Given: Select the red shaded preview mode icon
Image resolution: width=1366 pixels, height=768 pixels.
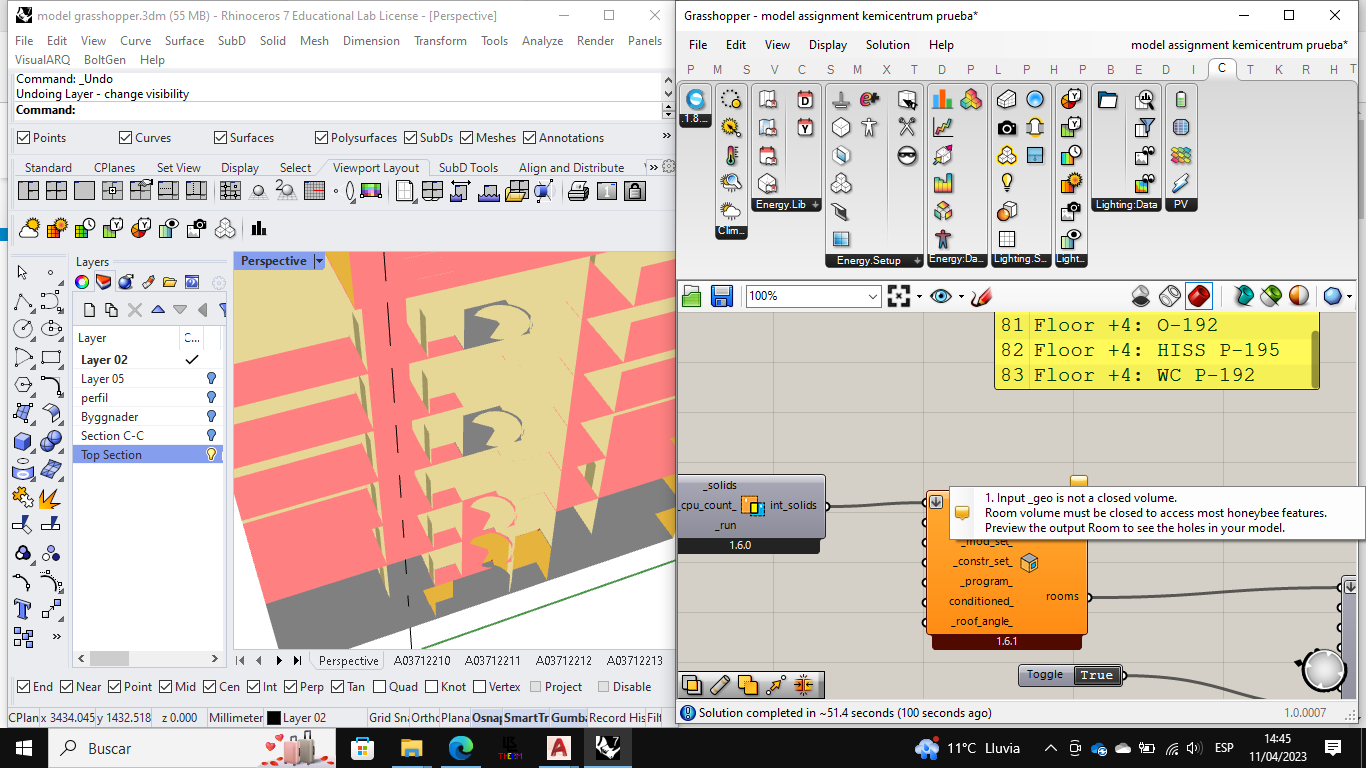Looking at the screenshot, I should [x=1199, y=296].
